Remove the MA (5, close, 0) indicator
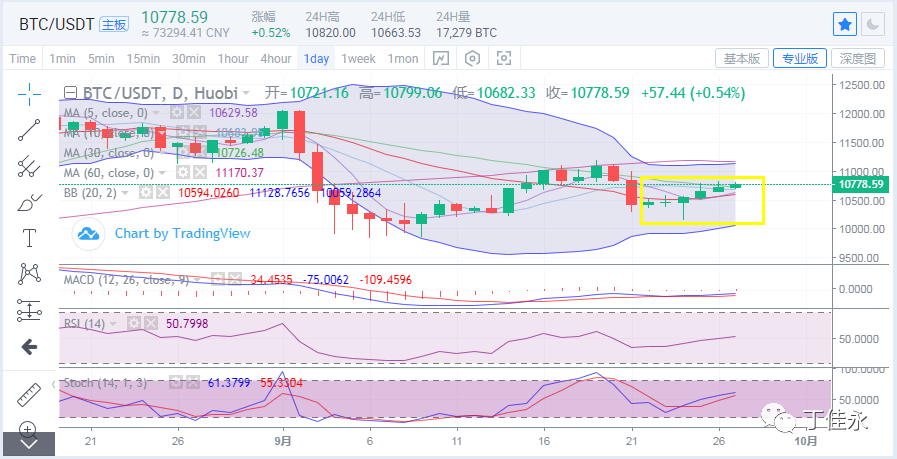This screenshot has height=459, width=897. [194, 113]
